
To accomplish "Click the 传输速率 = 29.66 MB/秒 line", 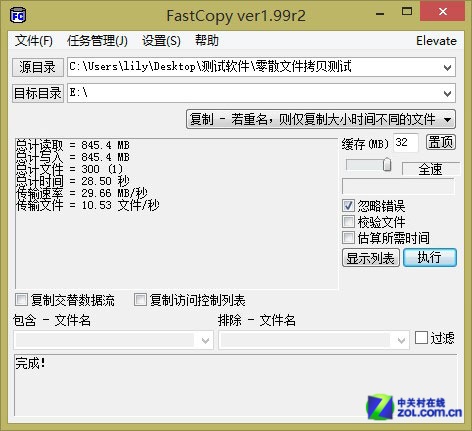I will pyautogui.click(x=82, y=193).
